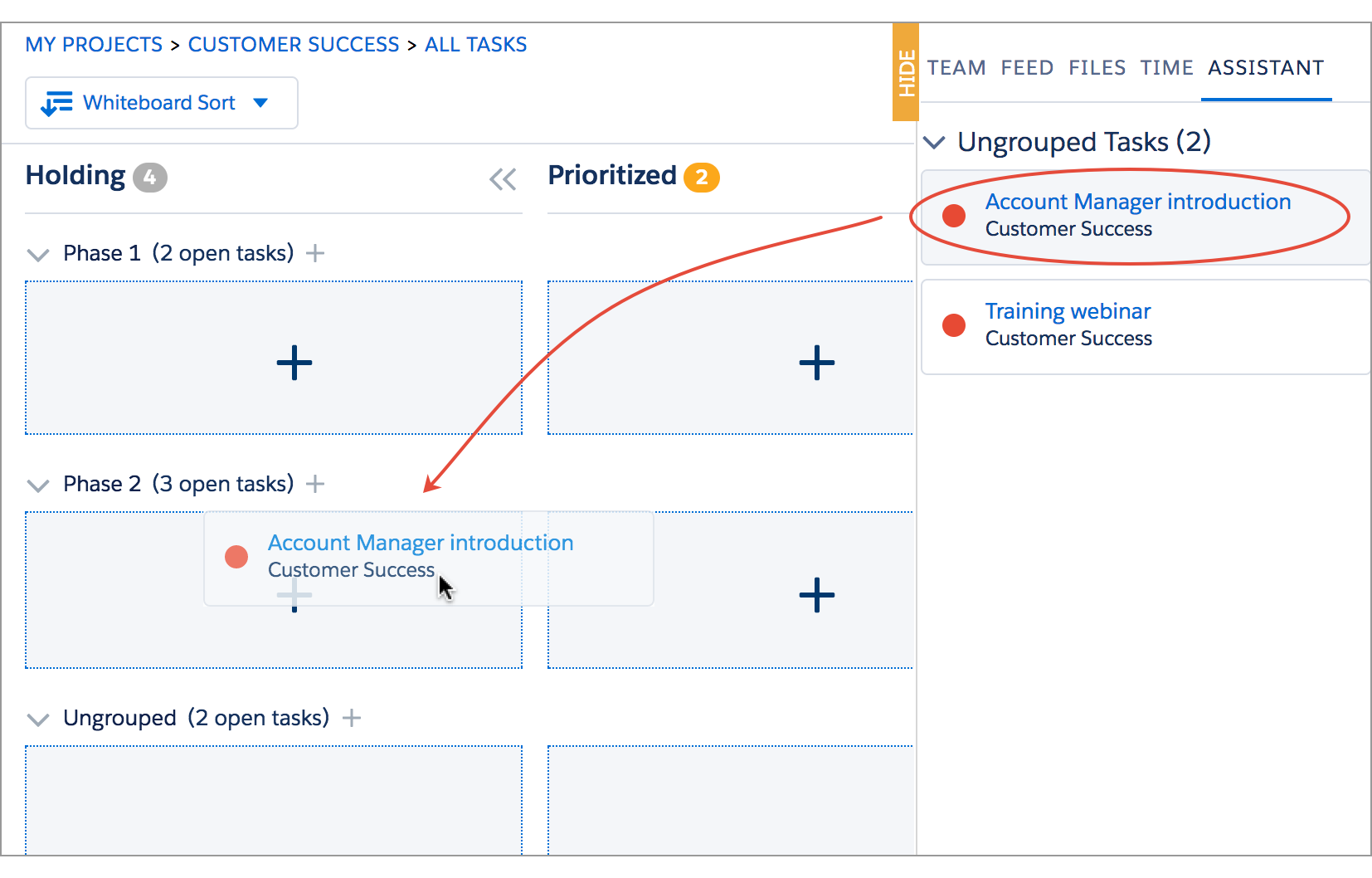This screenshot has height=878, width=1372.
Task: Open CUSTOMER SUCCESS breadcrumb link
Action: [x=294, y=45]
